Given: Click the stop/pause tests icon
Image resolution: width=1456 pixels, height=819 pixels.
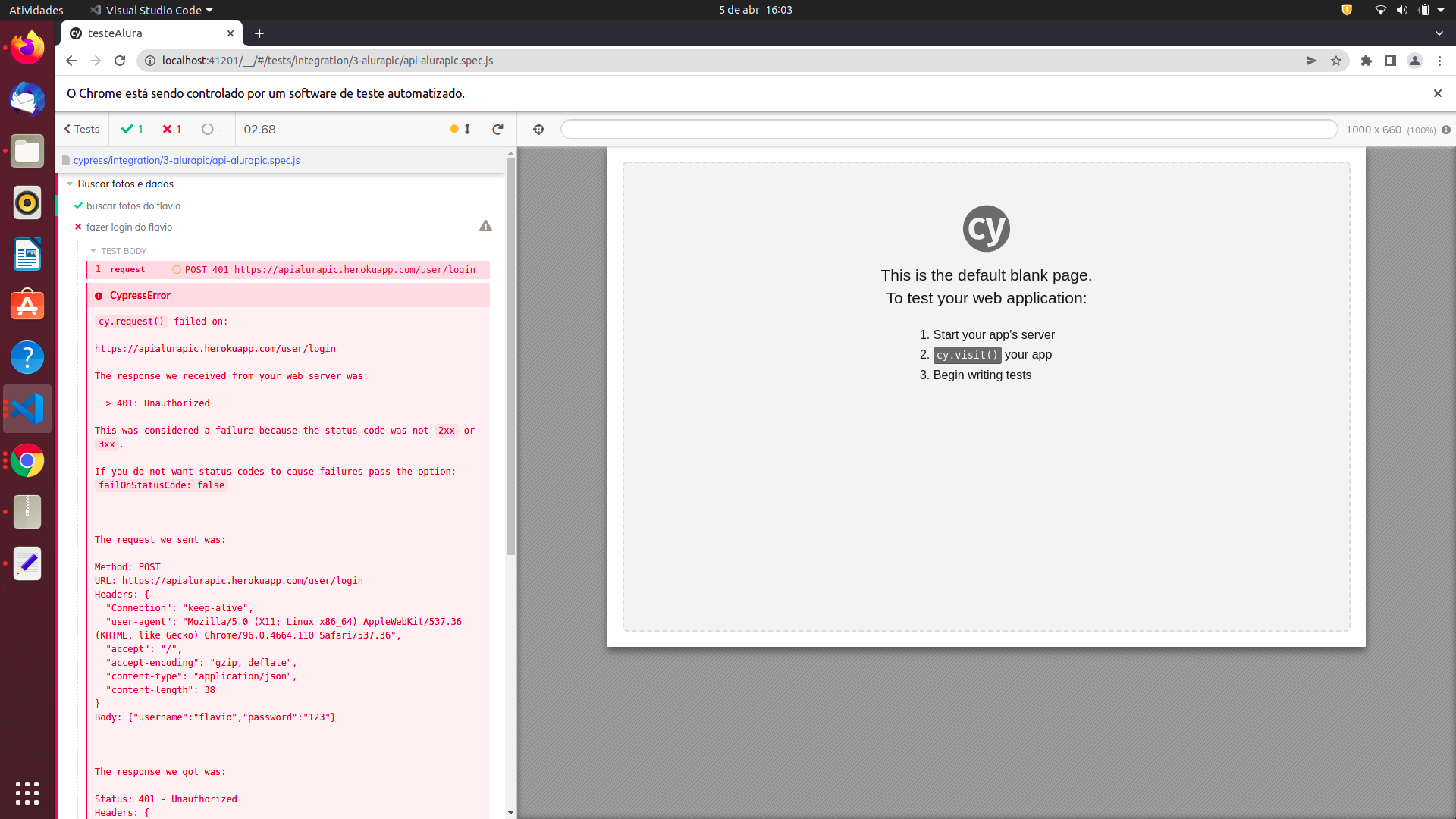Looking at the screenshot, I should point(454,129).
